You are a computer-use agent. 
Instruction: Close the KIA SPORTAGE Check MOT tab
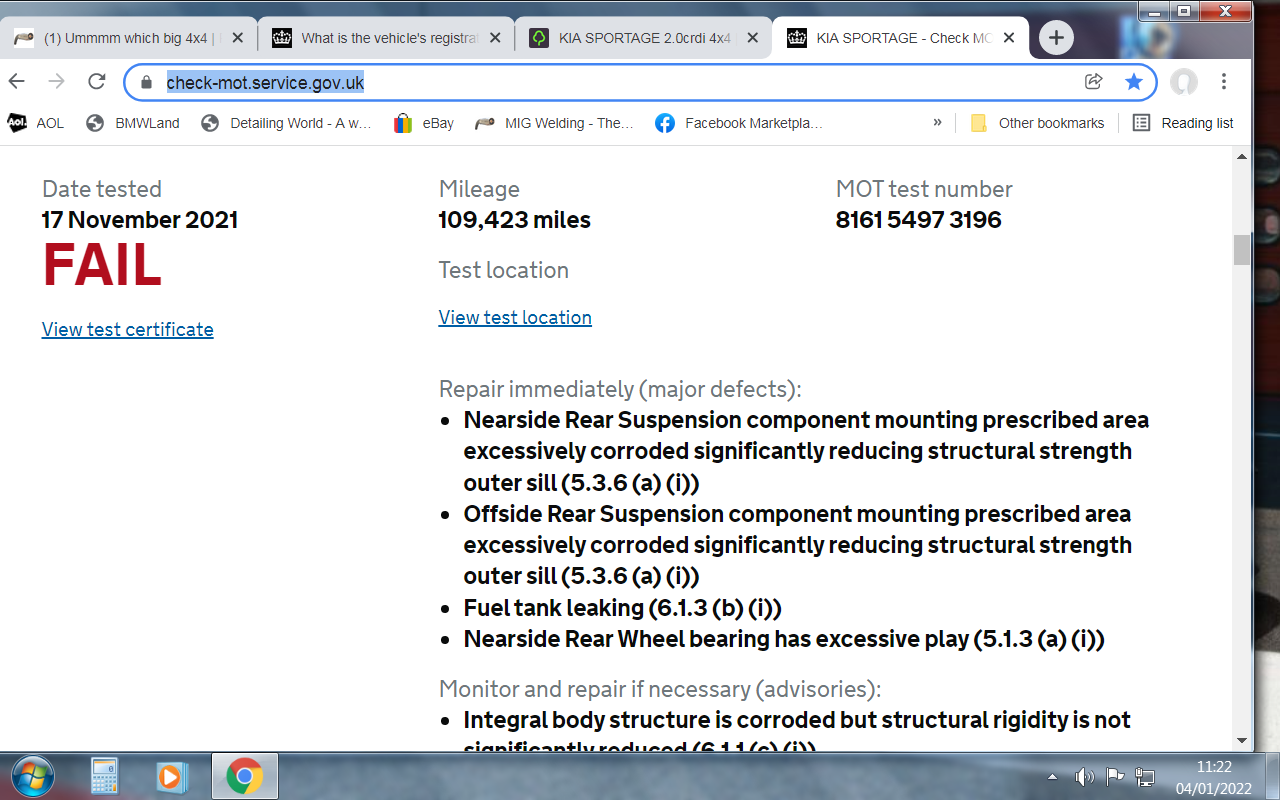coord(1009,38)
